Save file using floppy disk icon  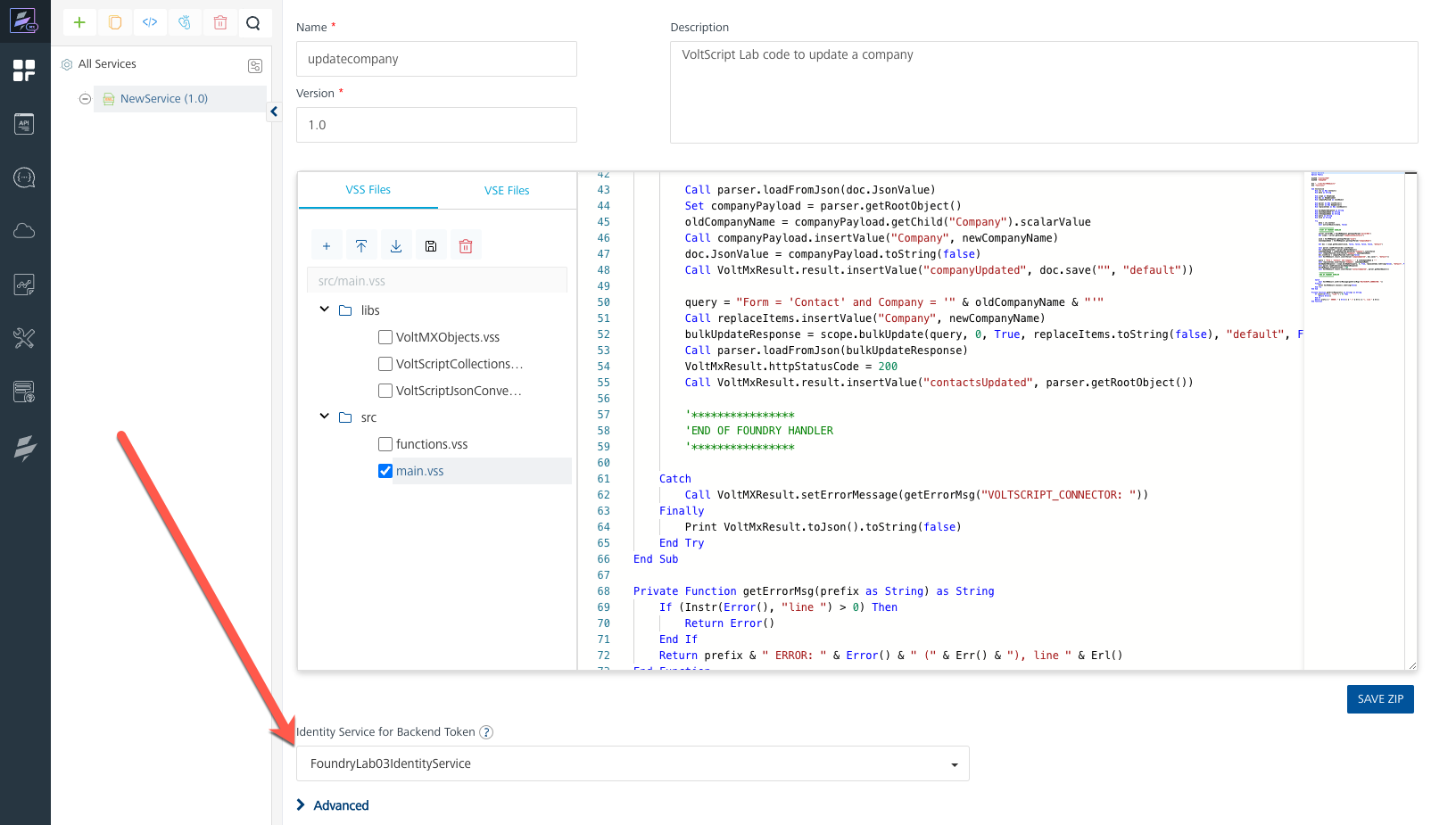point(431,246)
